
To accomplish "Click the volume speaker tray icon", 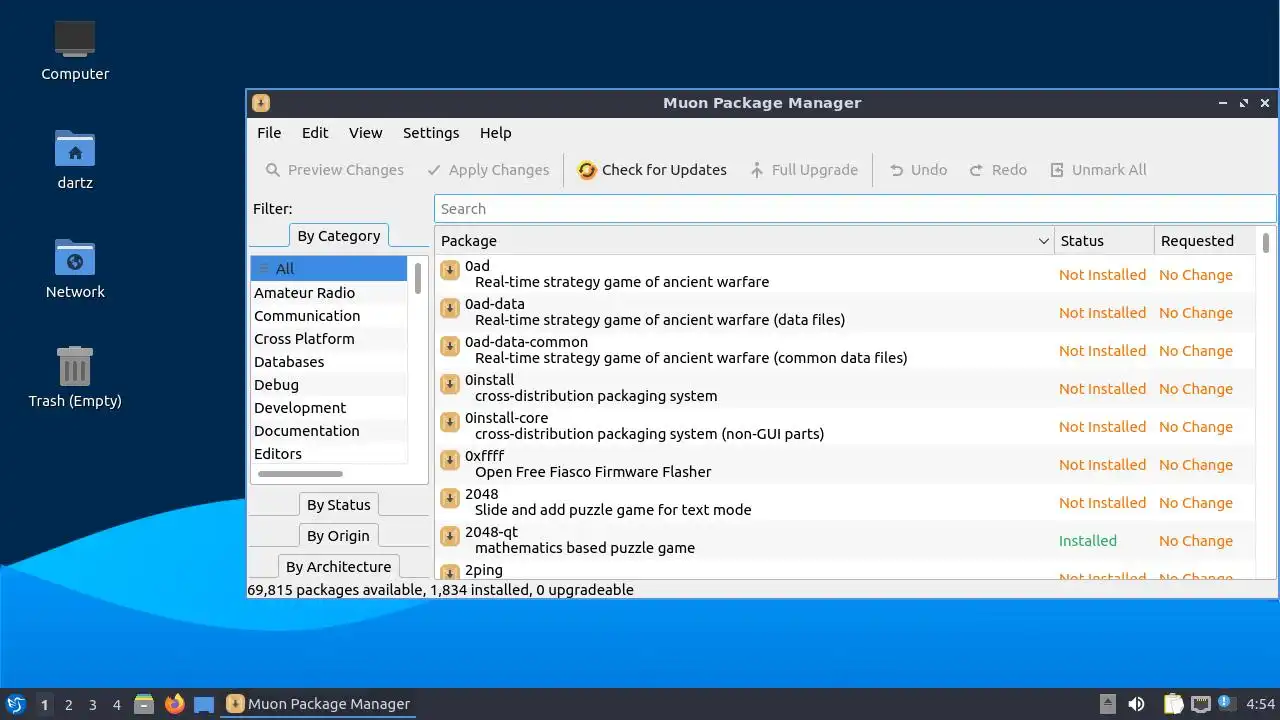I will pyautogui.click(x=1137, y=704).
